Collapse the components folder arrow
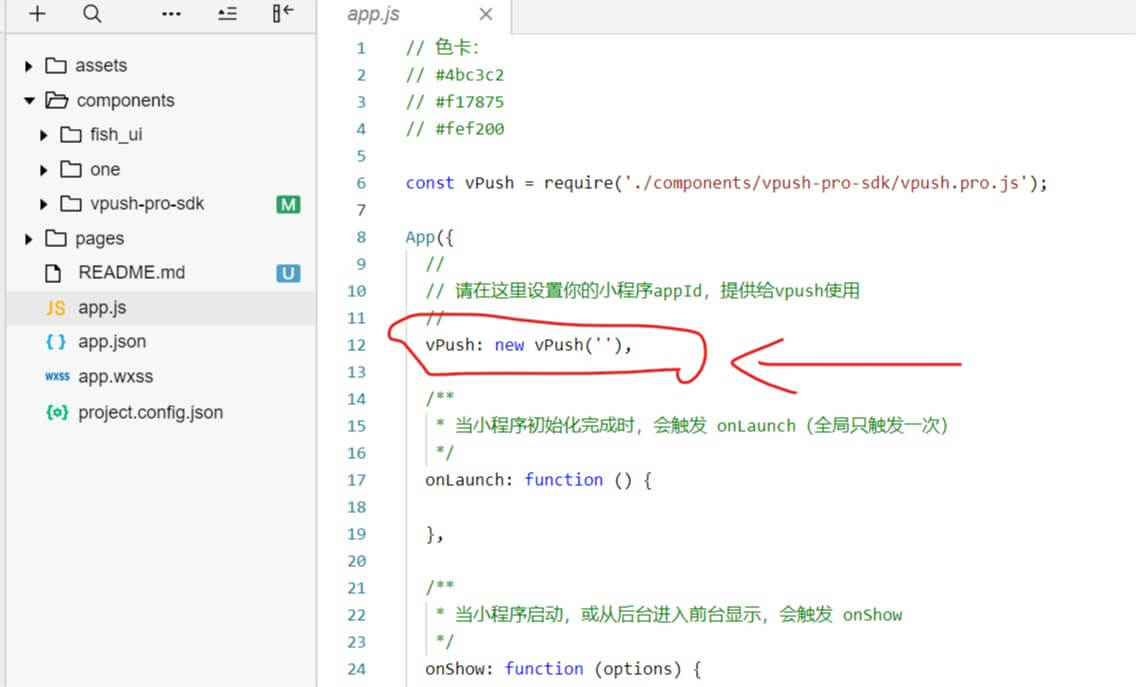 coord(29,101)
